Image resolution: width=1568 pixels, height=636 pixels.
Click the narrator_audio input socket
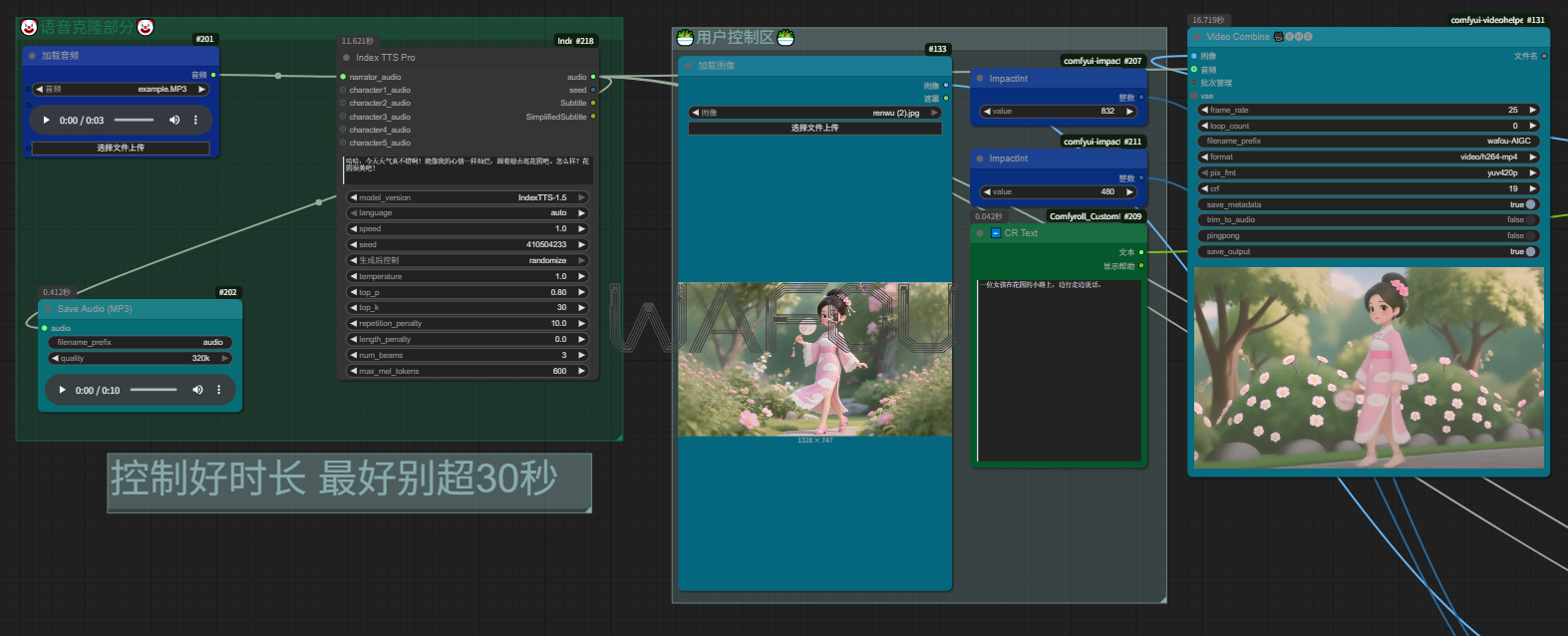344,77
